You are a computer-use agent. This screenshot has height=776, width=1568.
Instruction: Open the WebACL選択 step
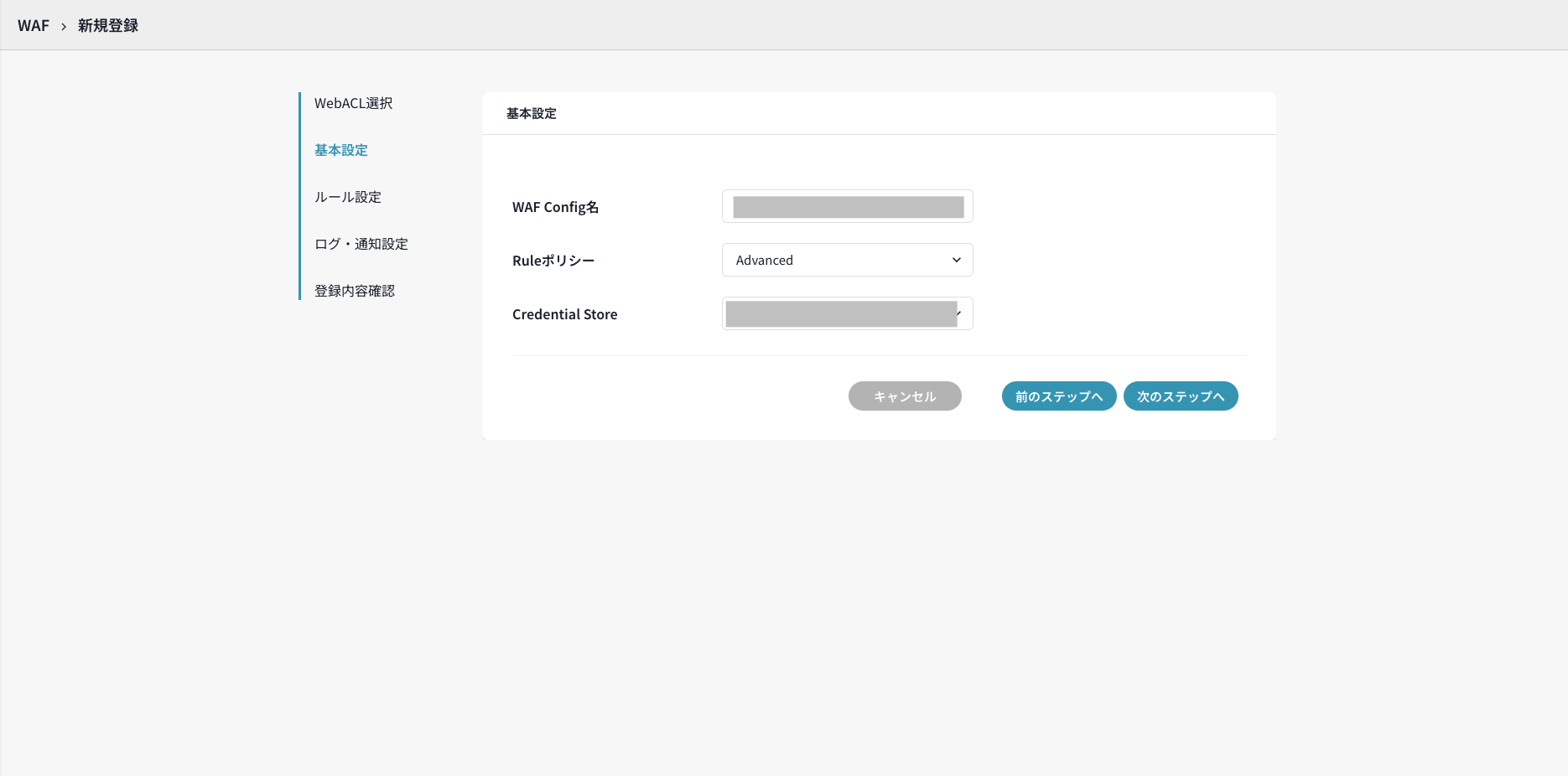tap(353, 103)
